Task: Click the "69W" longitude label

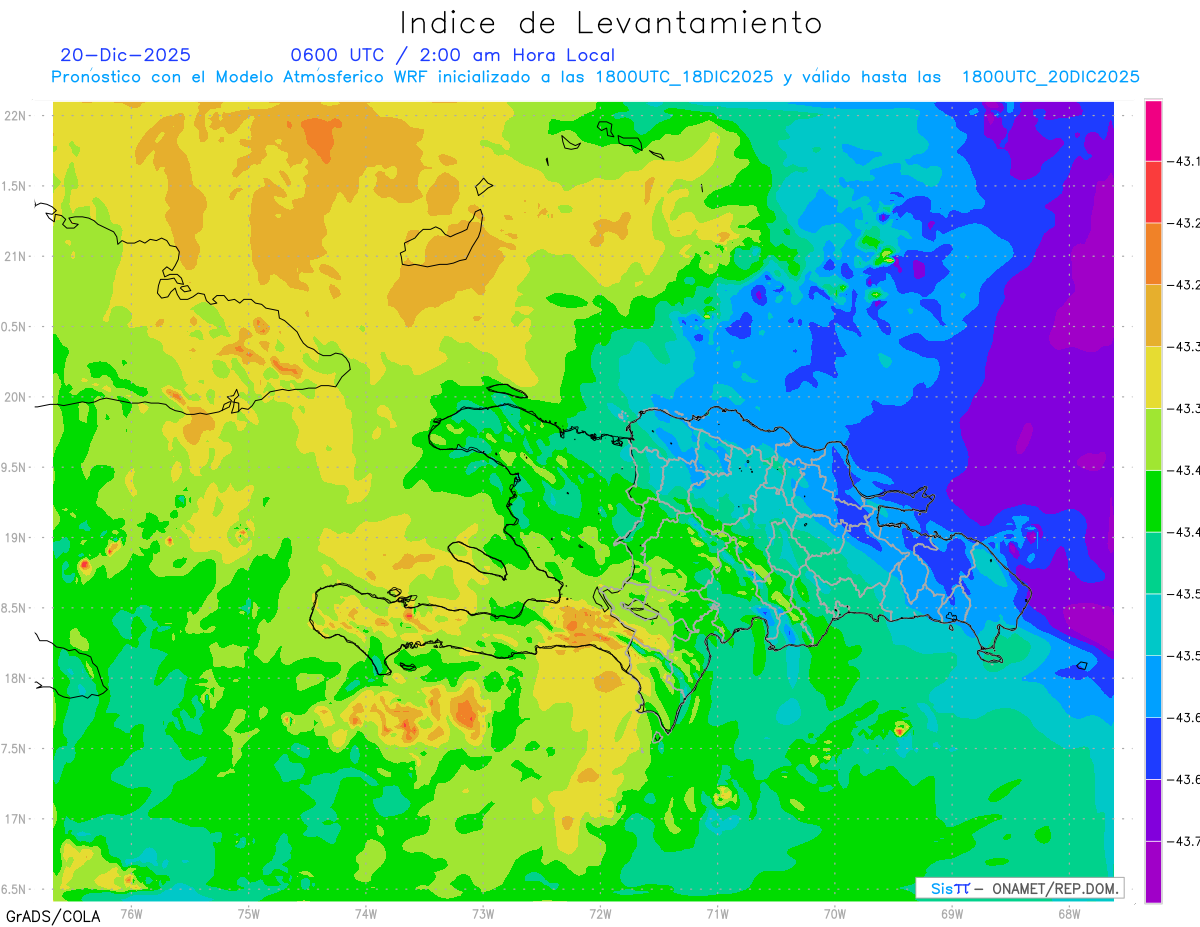Action: click(952, 913)
